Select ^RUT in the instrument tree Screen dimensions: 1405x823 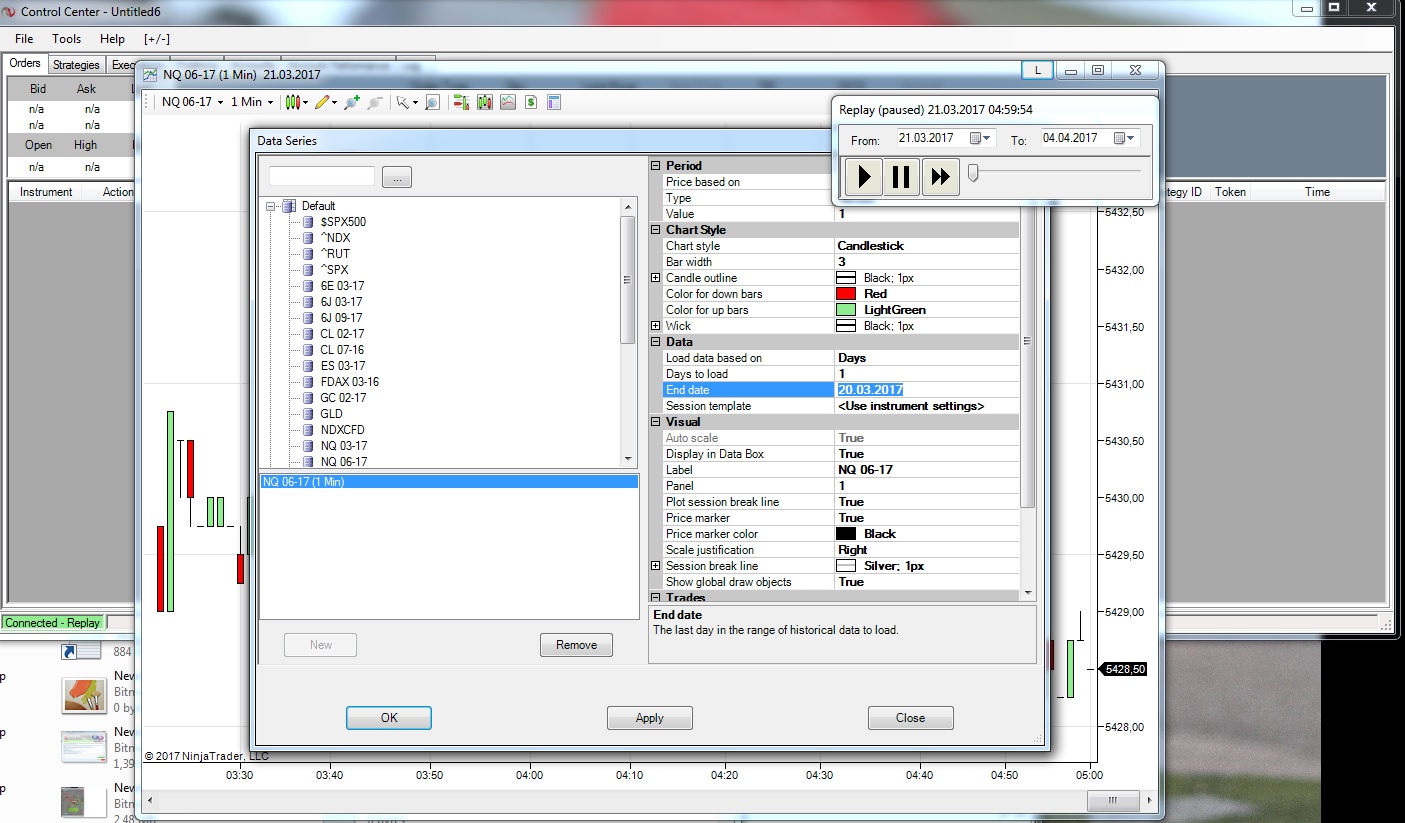pos(335,254)
